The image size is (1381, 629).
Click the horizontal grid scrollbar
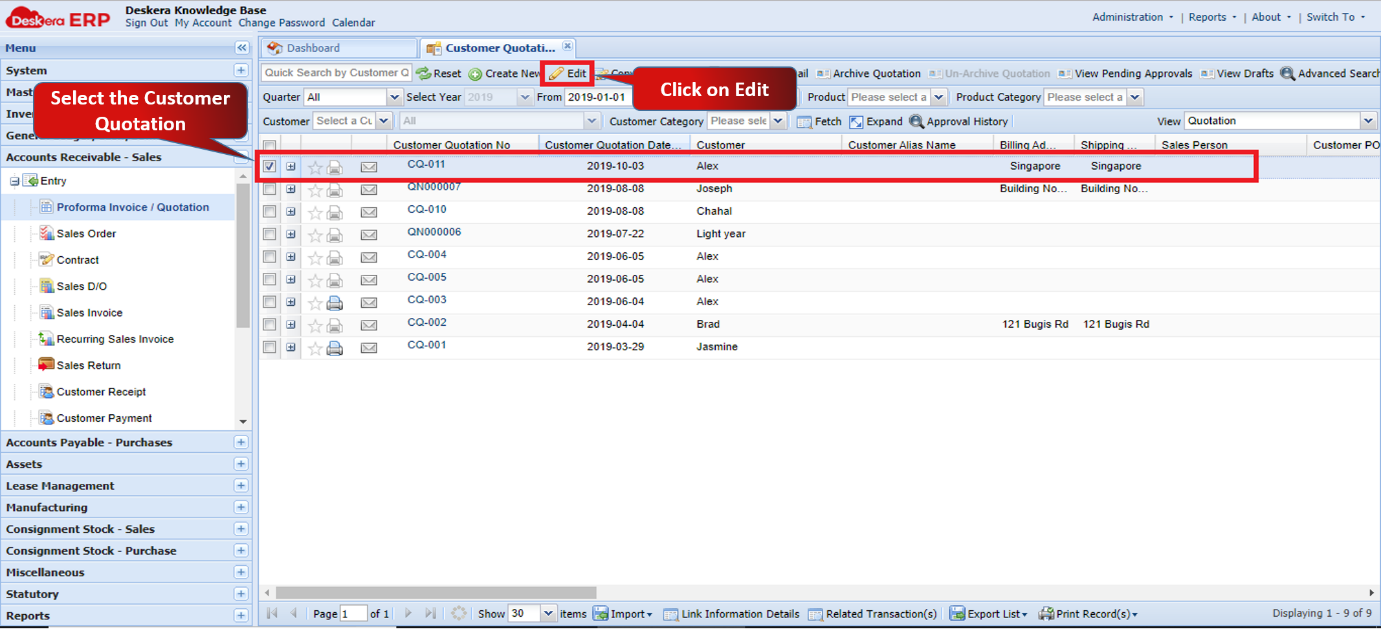(436, 593)
